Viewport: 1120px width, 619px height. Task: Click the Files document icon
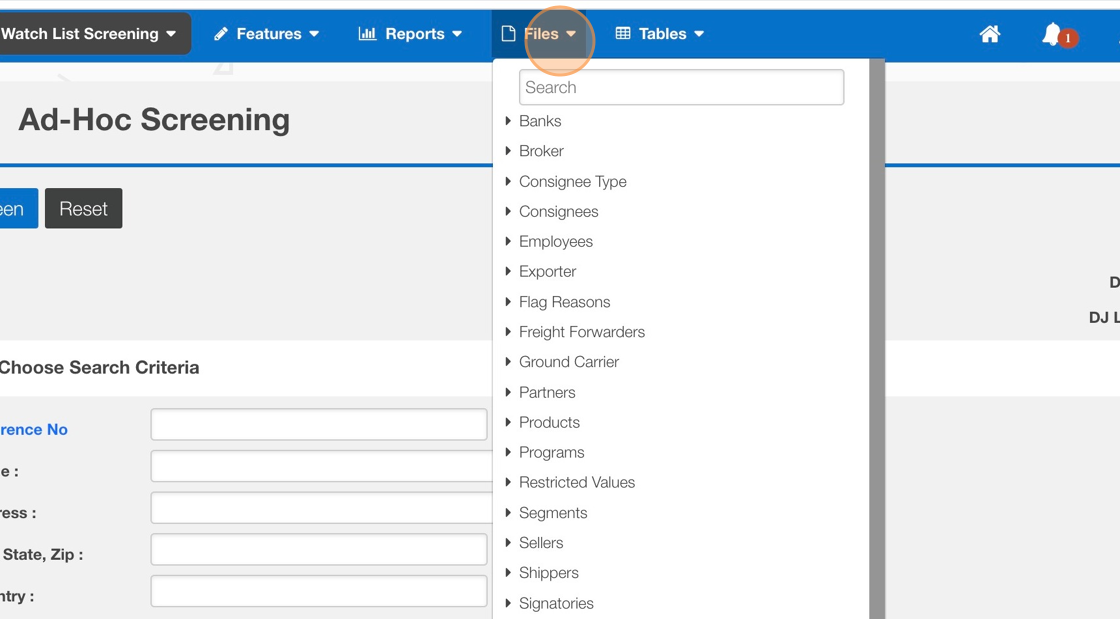pyautogui.click(x=508, y=34)
